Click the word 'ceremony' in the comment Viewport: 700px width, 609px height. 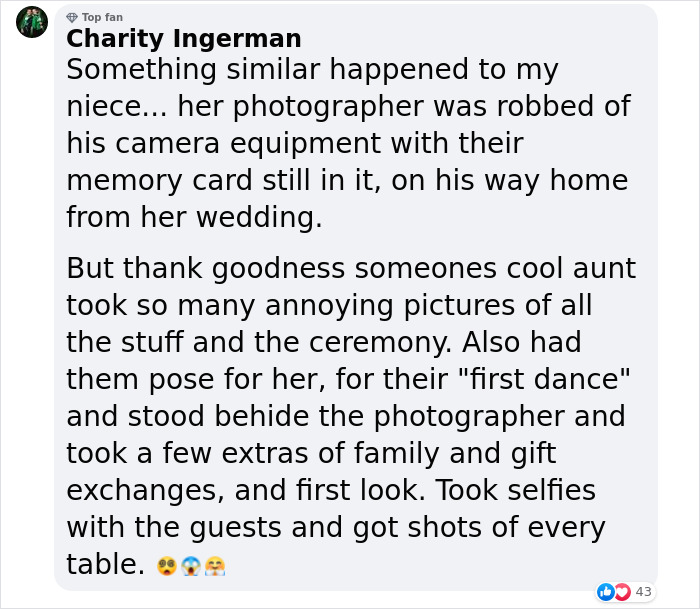coord(373,342)
